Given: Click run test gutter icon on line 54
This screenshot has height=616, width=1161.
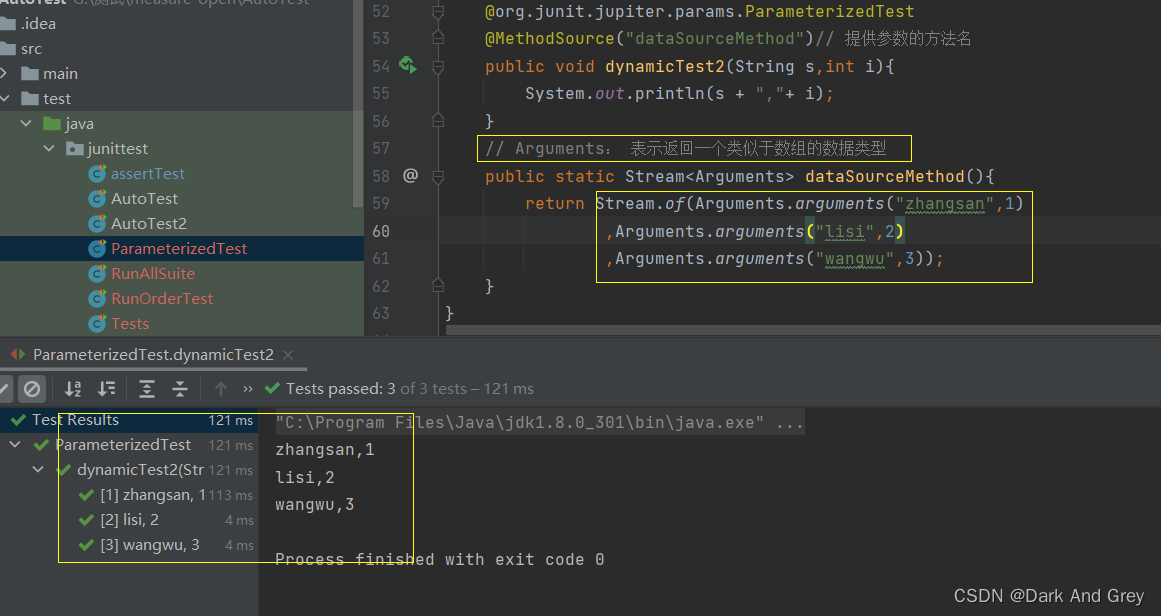Looking at the screenshot, I should (408, 65).
